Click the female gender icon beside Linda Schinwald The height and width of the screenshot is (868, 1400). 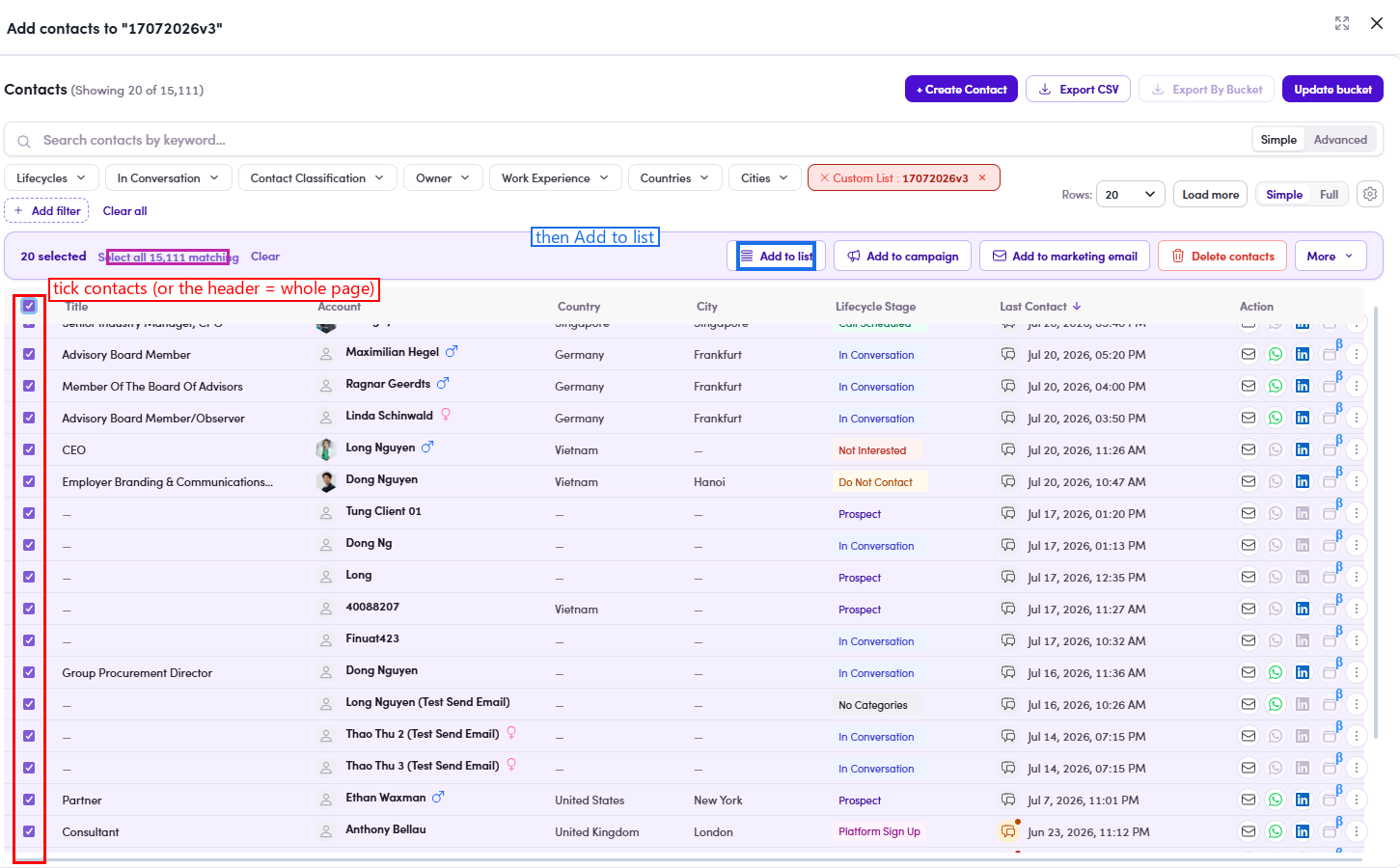pos(446,415)
